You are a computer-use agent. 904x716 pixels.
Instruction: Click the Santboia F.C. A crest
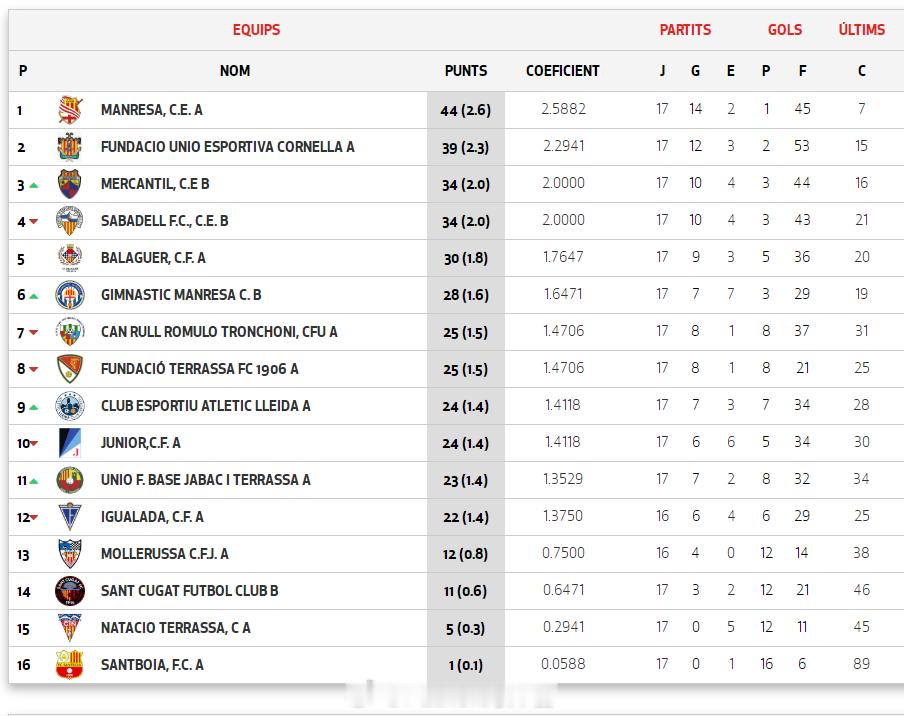click(70, 665)
